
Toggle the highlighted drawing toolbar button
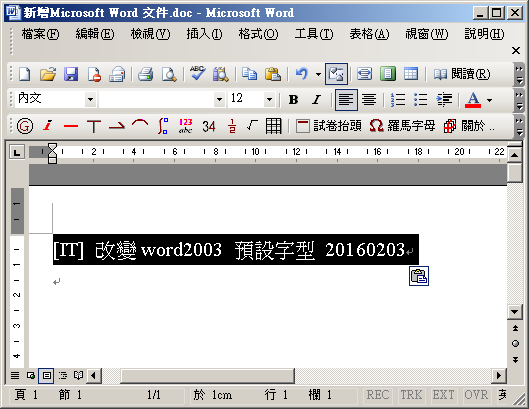pyautogui.click(x=336, y=74)
